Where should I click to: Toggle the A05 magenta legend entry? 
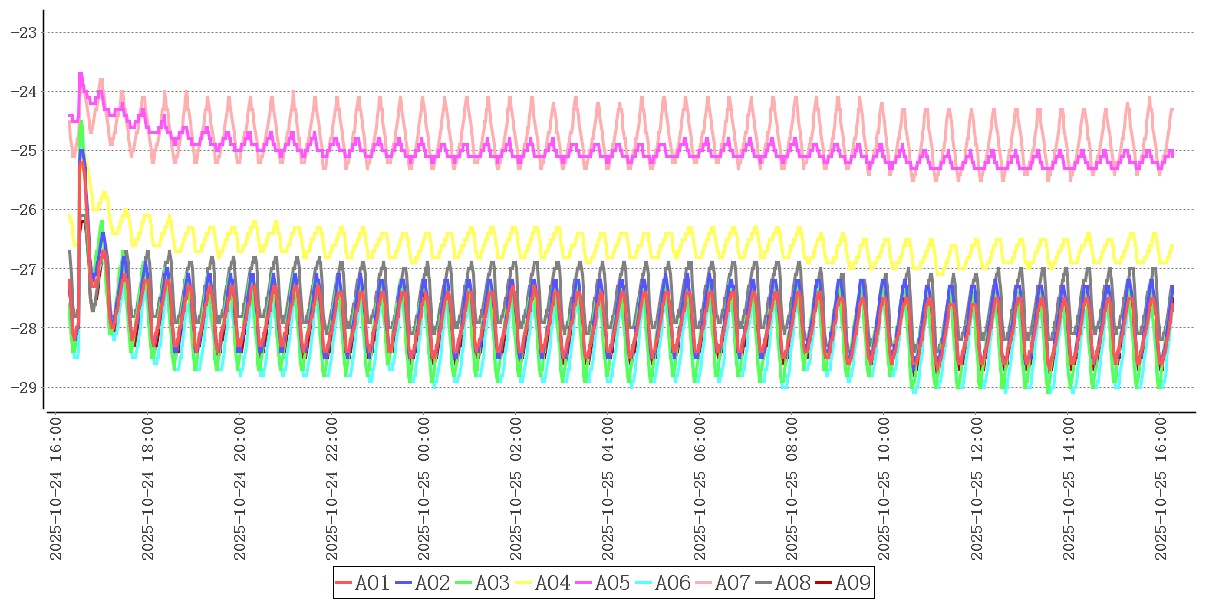click(602, 583)
